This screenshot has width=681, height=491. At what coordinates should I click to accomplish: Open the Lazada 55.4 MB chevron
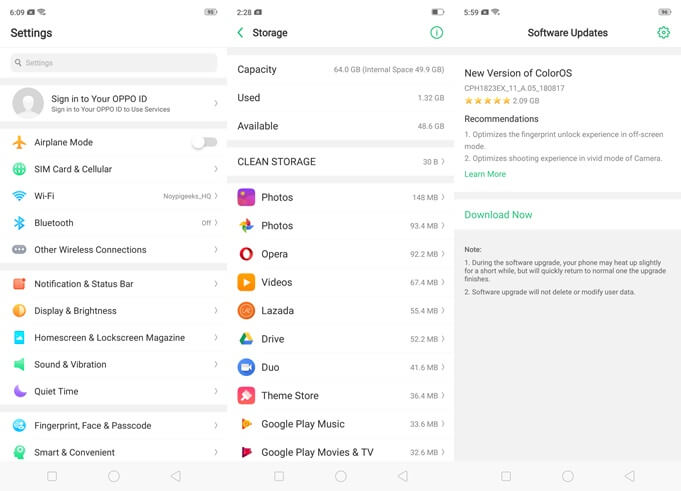pyautogui.click(x=443, y=310)
